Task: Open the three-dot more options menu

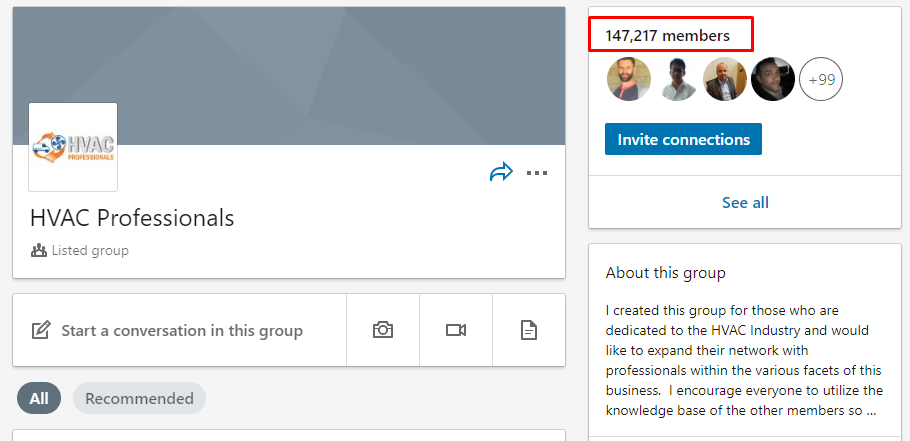Action: pyautogui.click(x=537, y=172)
